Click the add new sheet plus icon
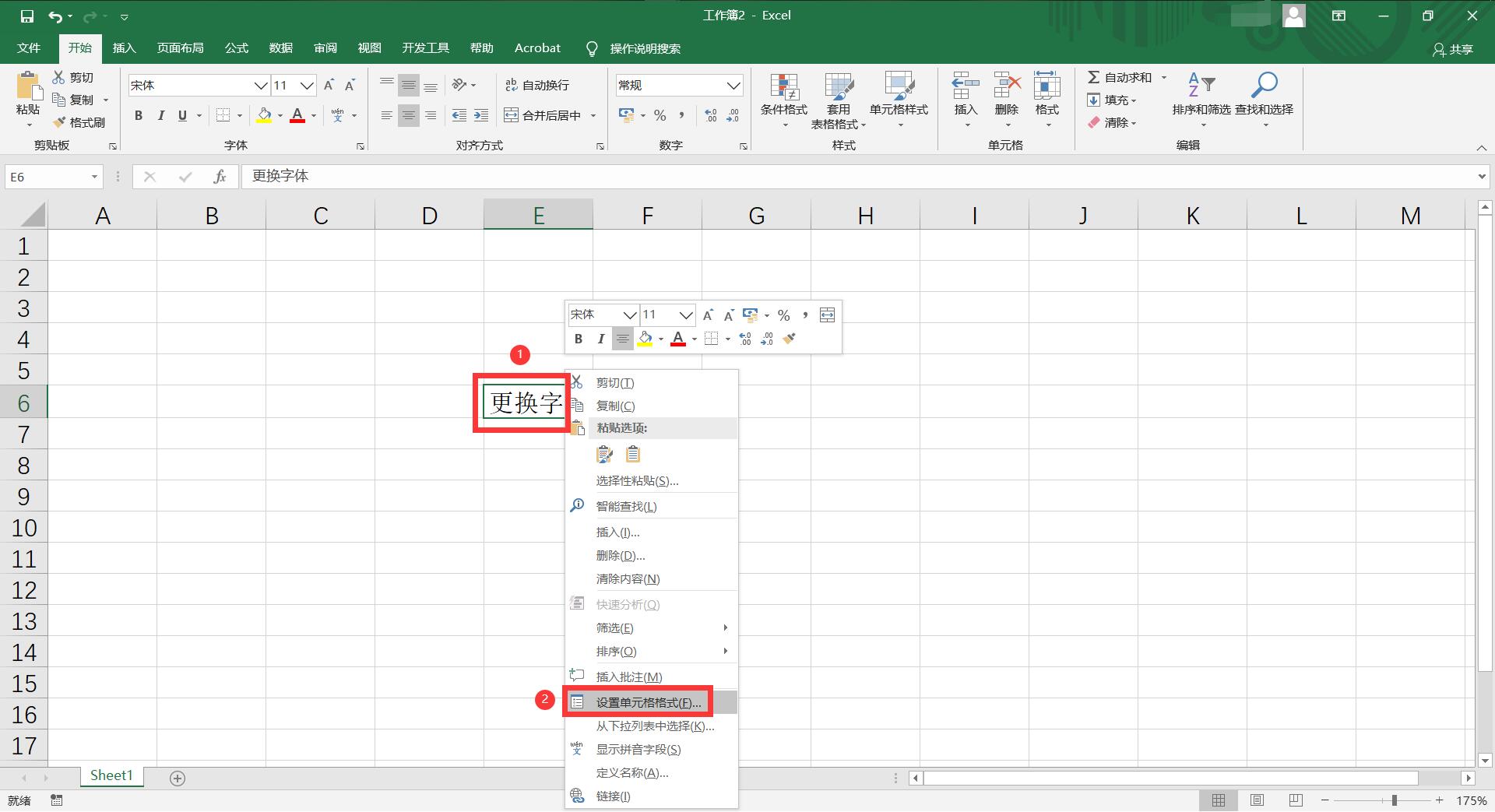The image size is (1495, 812). pyautogui.click(x=178, y=779)
